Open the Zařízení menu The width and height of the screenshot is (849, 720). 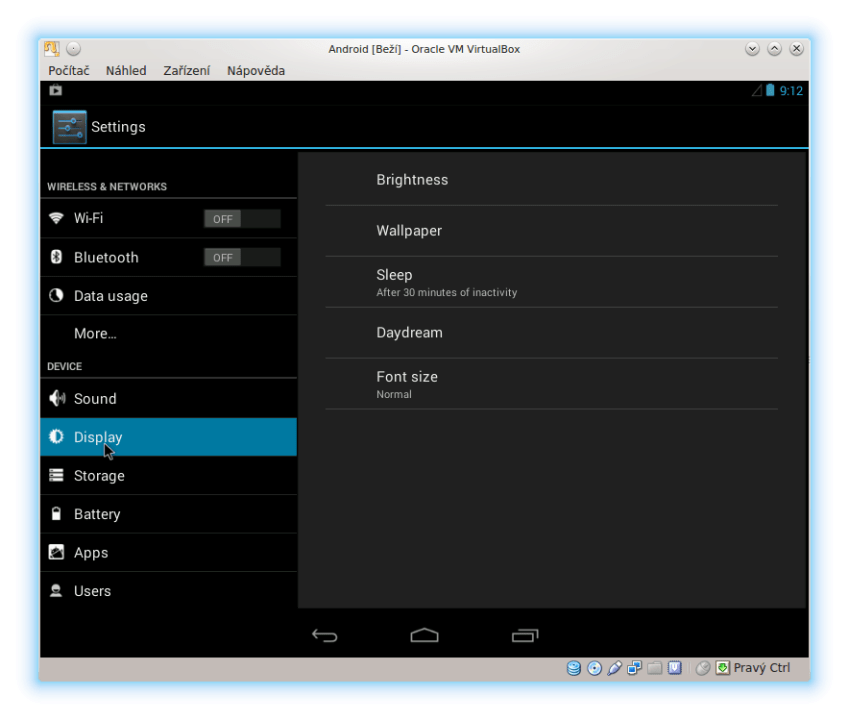click(x=187, y=70)
